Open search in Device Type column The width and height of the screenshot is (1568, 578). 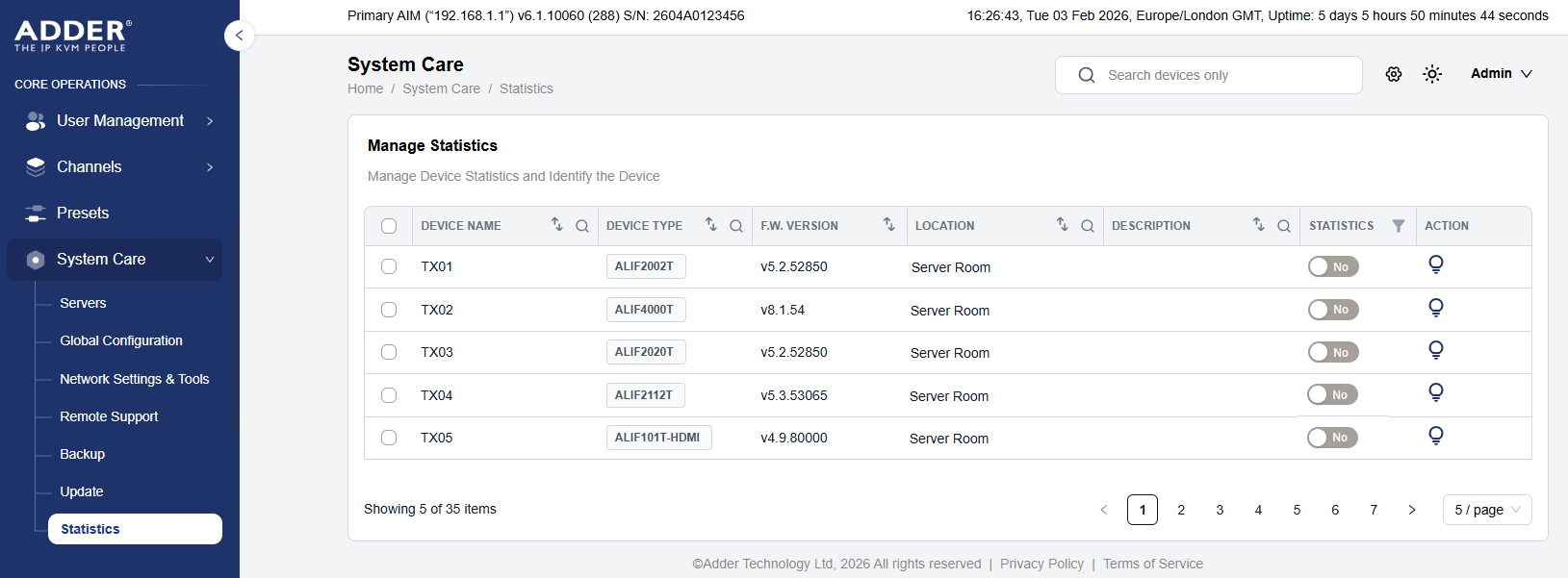[x=735, y=226]
